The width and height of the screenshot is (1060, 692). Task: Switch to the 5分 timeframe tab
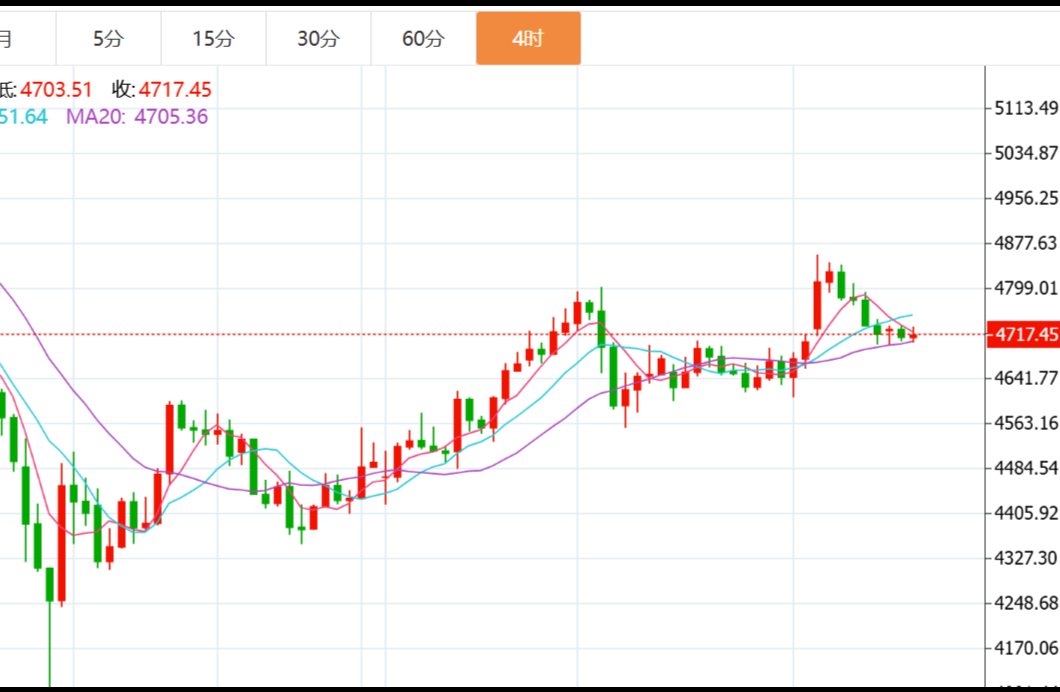pyautogui.click(x=108, y=39)
